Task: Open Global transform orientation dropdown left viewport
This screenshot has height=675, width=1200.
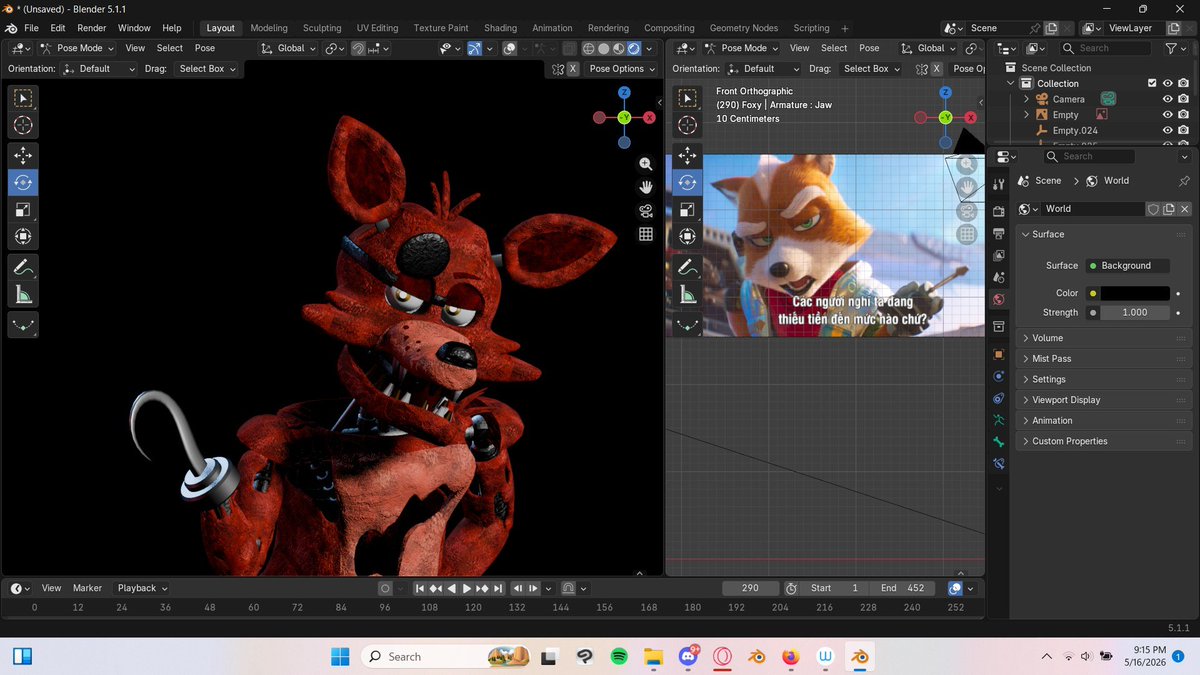Action: coord(288,48)
